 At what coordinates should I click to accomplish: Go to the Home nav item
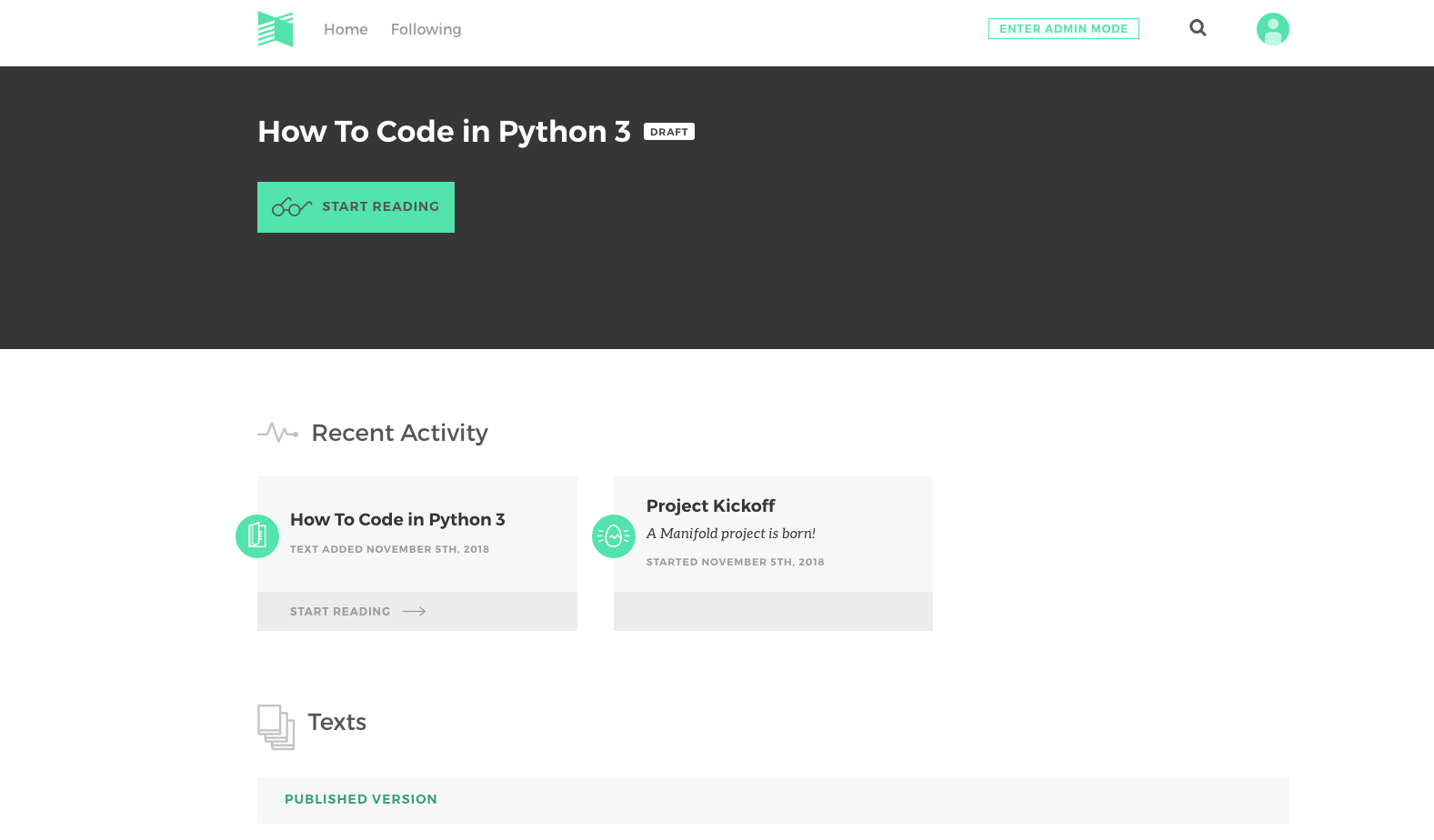[x=346, y=29]
